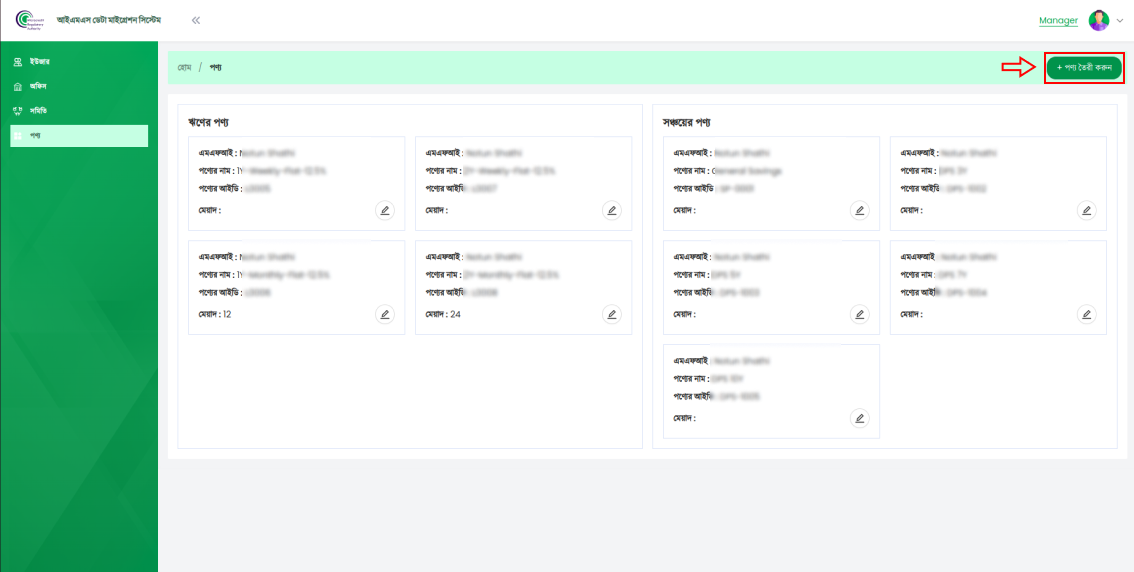1134x572 pixels.
Task: Edit the second-row right savings product card
Action: click(x=1086, y=314)
